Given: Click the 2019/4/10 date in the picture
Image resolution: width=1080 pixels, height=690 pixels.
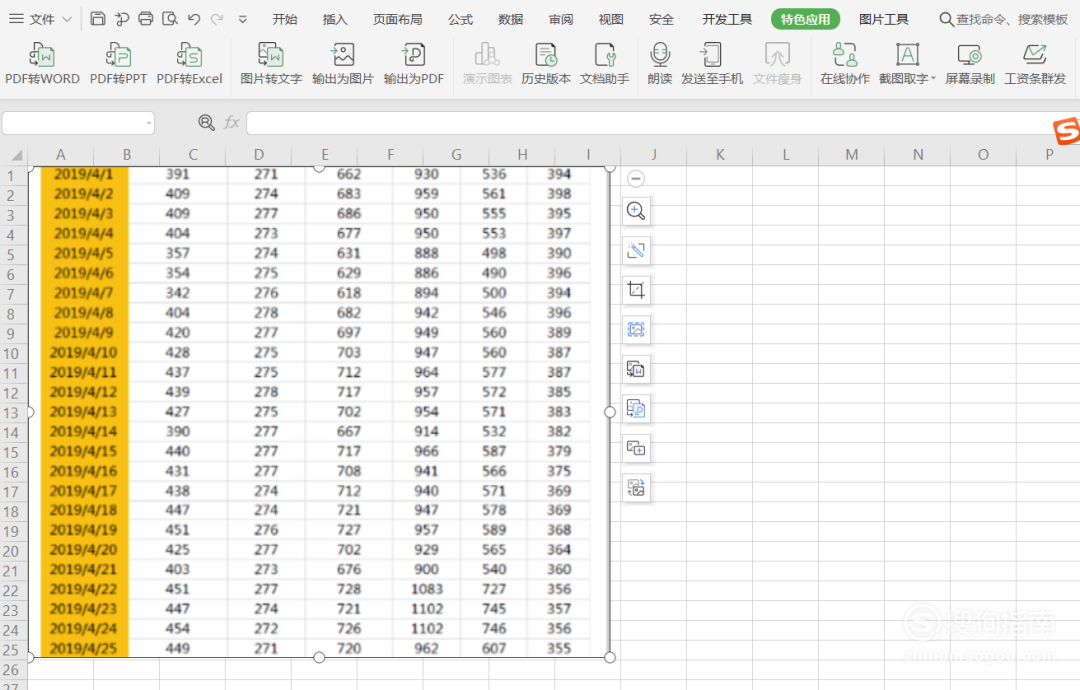Looking at the screenshot, I should tap(83, 353).
